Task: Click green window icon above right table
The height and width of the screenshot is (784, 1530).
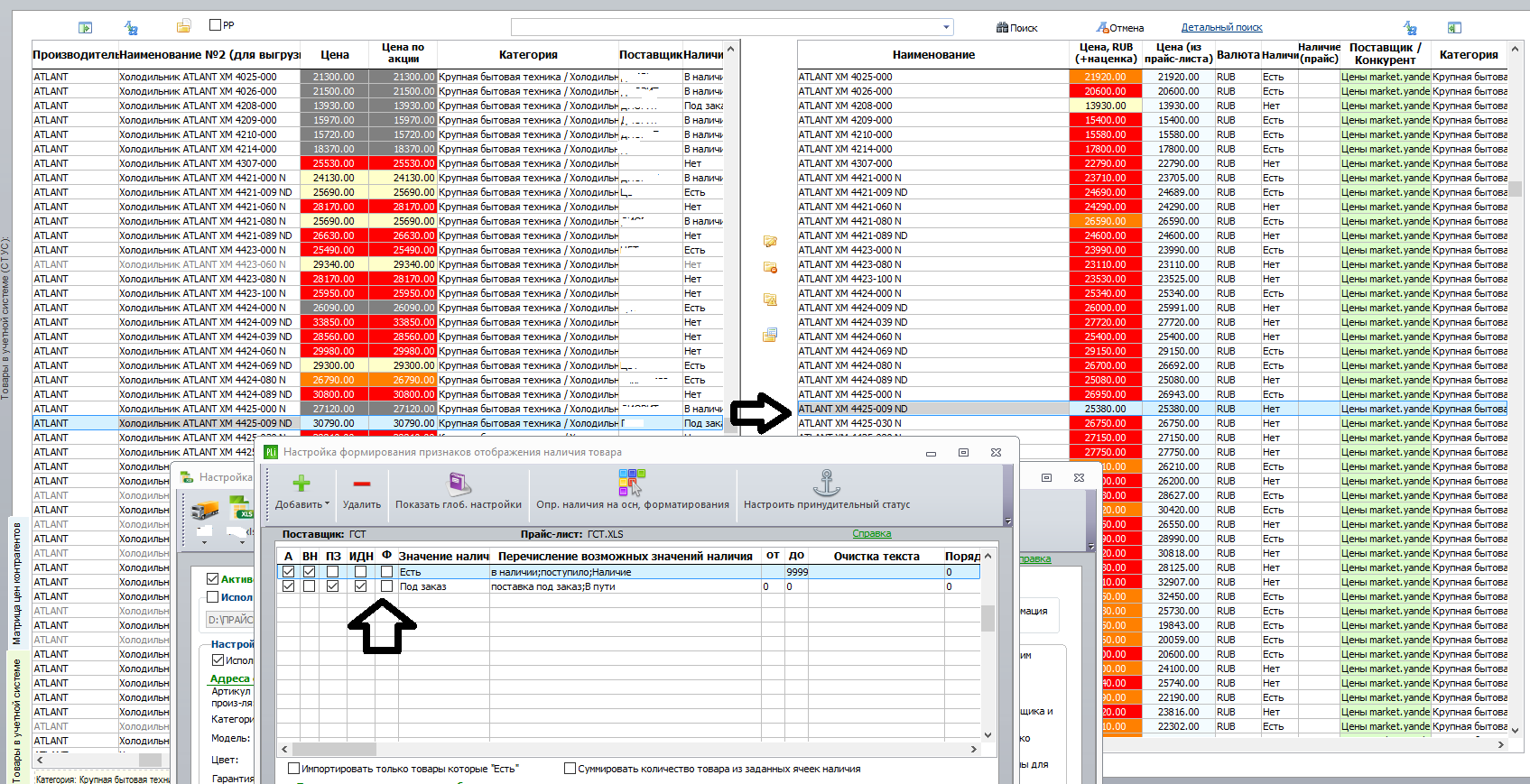Action: point(1454,28)
